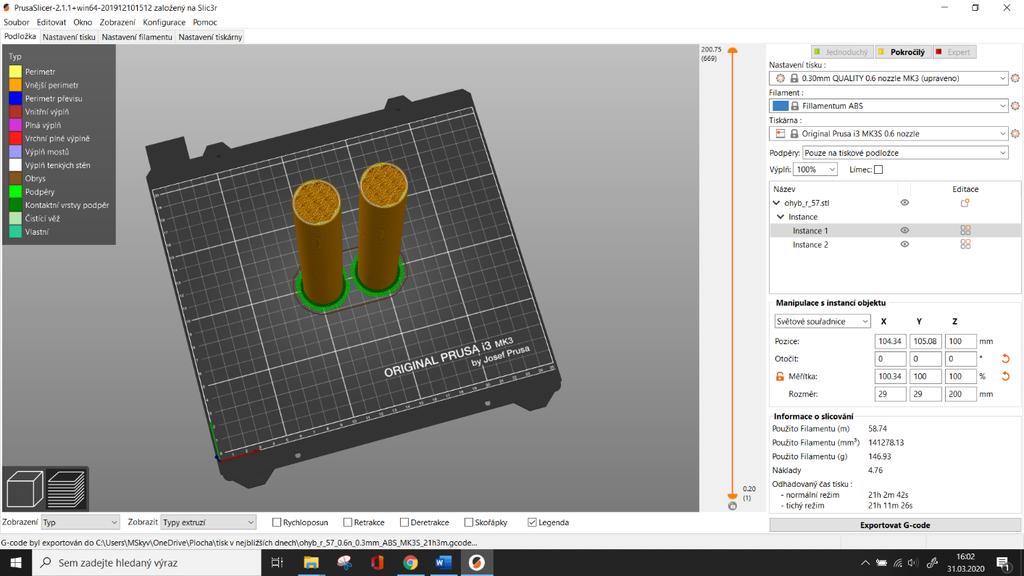Open the Nastavení tisku preset dropdown
This screenshot has height=576, width=1024.
(889, 78)
